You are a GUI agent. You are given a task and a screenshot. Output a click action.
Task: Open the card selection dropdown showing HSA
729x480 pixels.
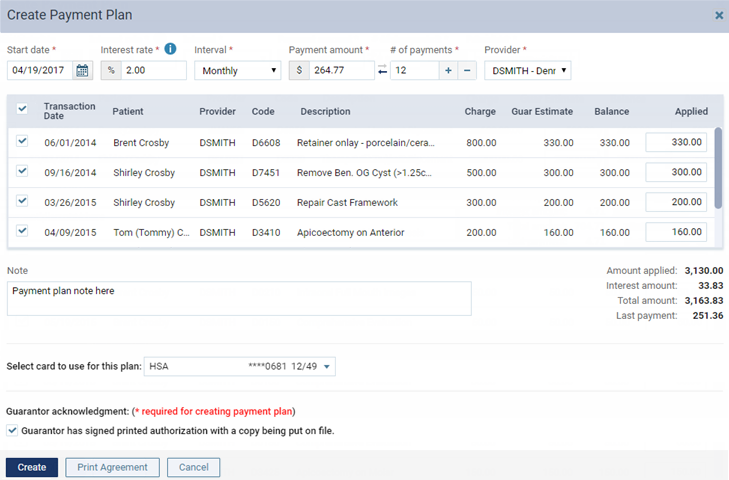tap(240, 367)
